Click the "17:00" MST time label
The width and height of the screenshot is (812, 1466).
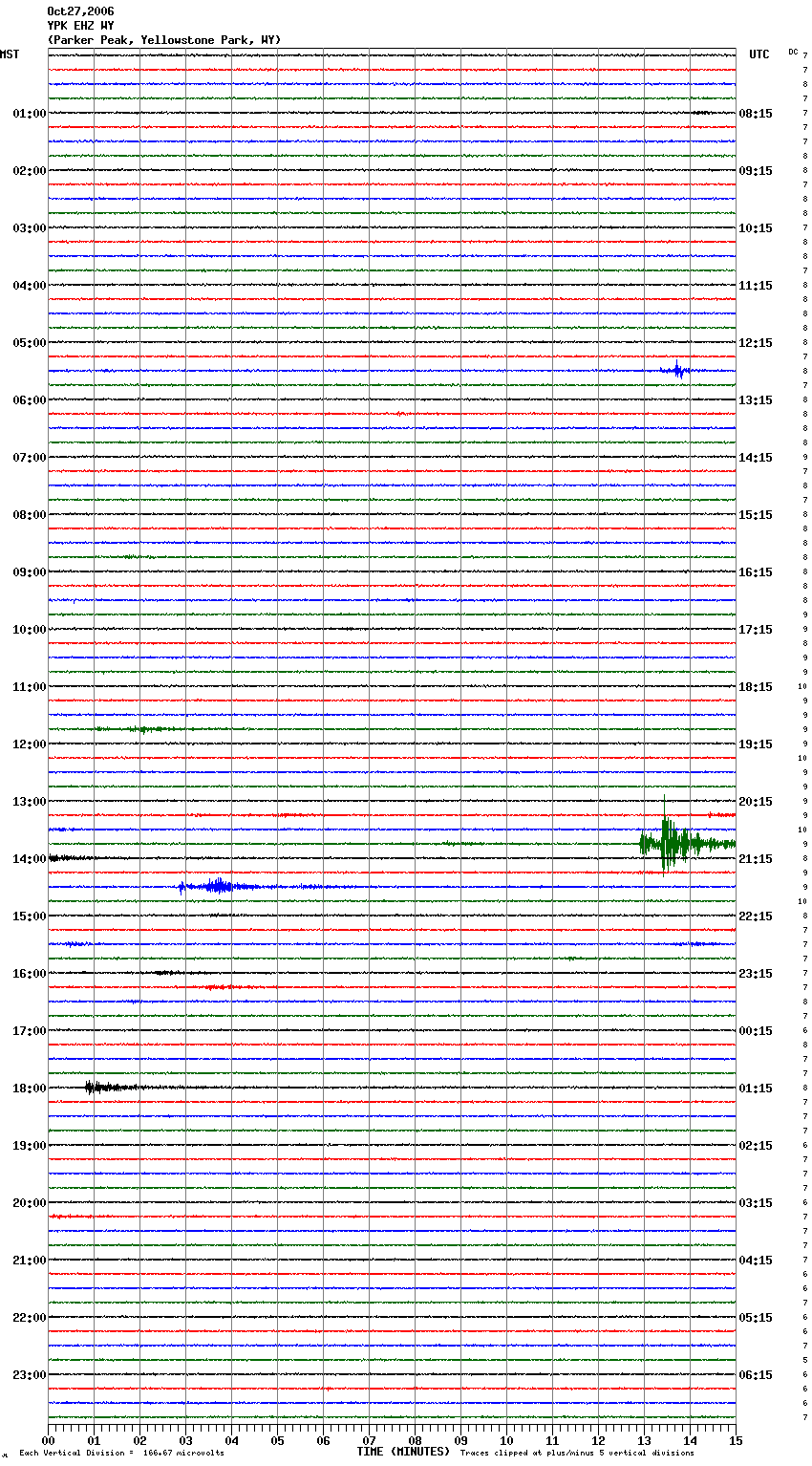(30, 1031)
